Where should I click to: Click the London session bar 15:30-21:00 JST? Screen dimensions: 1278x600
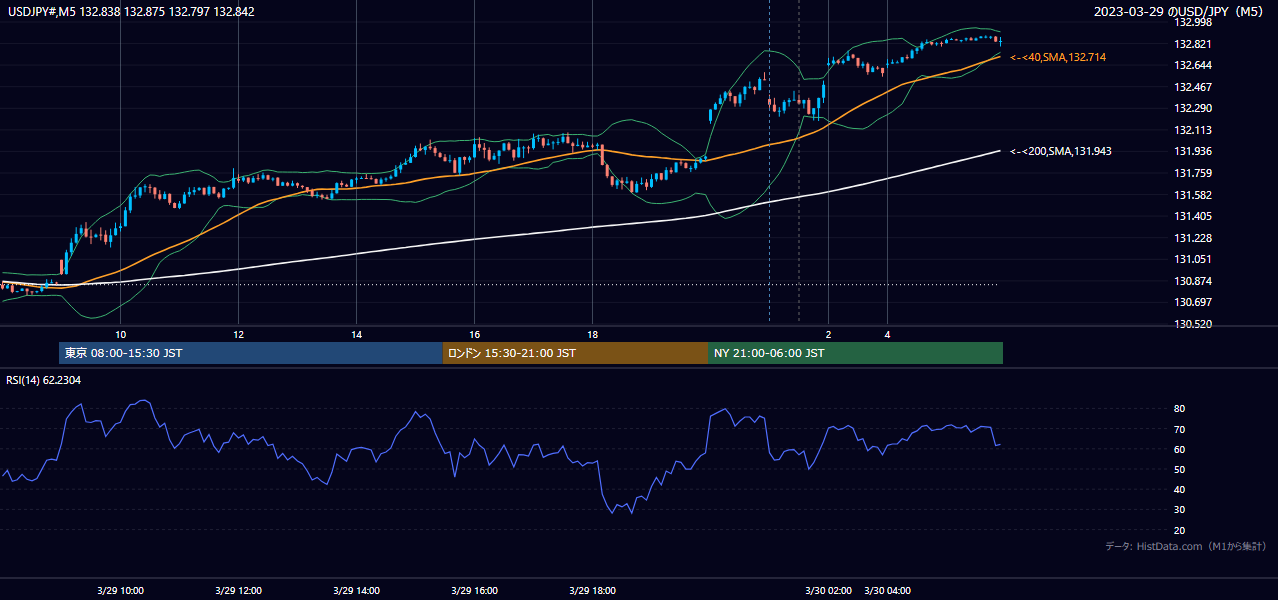point(575,353)
